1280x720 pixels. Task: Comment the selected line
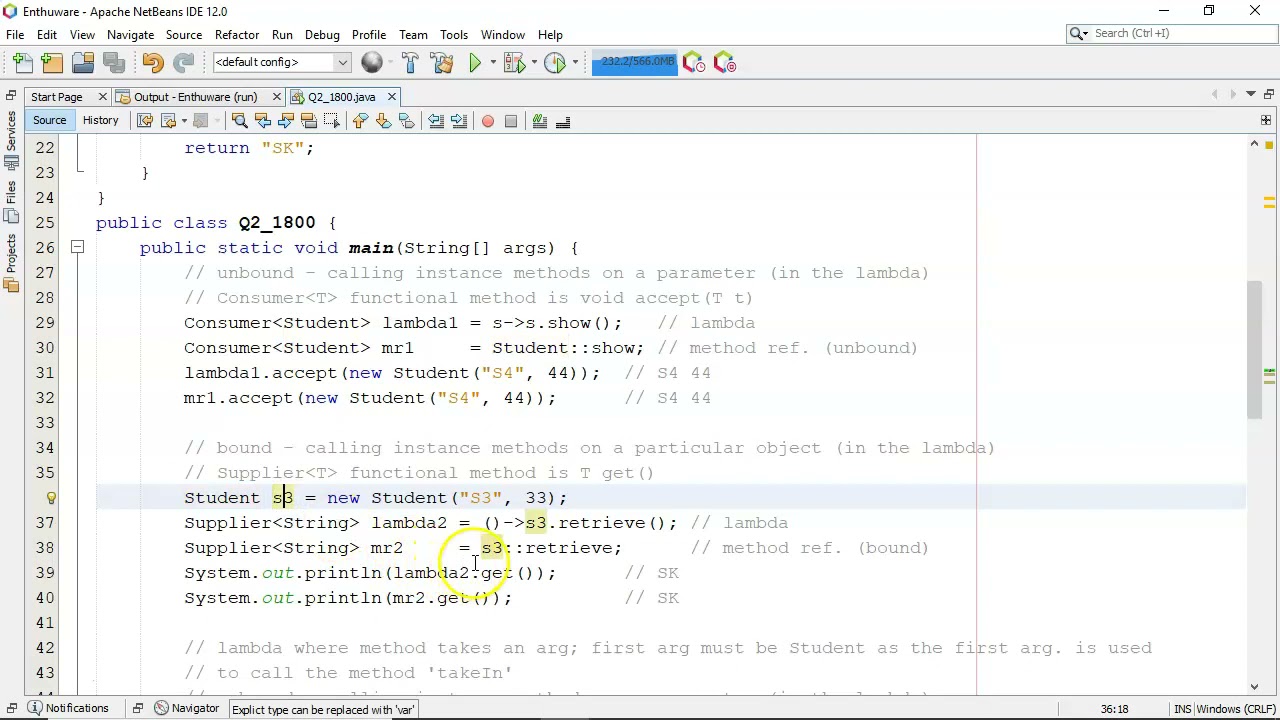[x=540, y=121]
